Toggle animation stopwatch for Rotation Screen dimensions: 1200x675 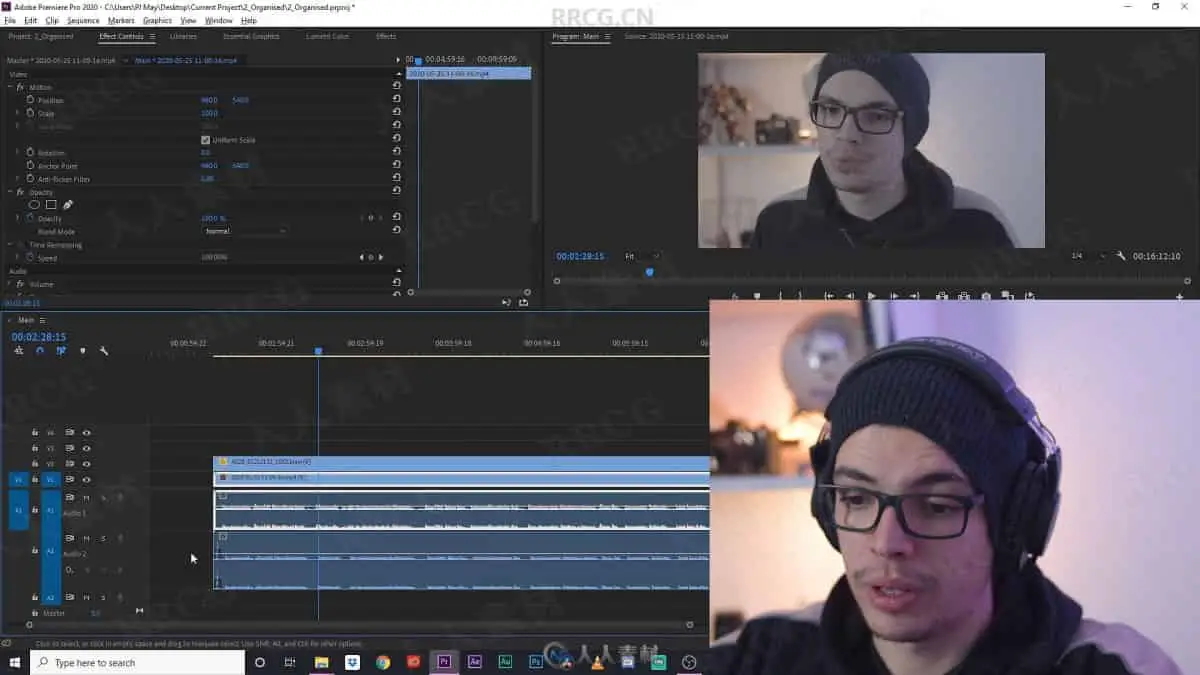click(x=30, y=152)
